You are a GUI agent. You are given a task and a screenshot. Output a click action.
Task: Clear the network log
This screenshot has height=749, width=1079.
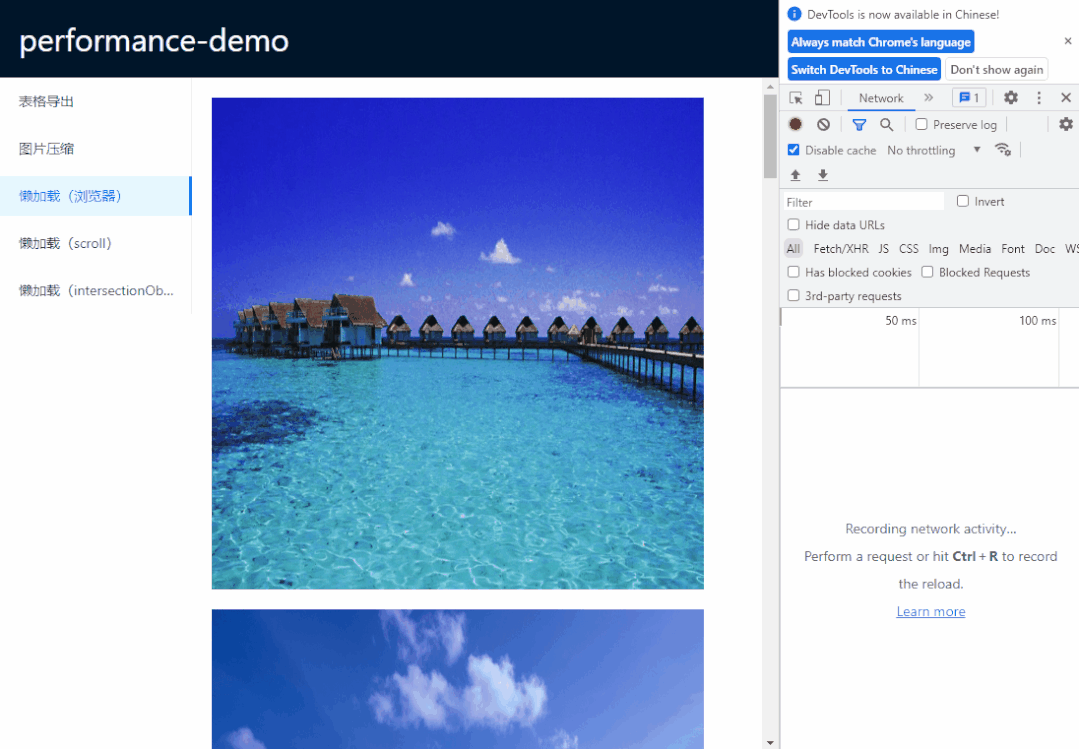[x=824, y=125]
